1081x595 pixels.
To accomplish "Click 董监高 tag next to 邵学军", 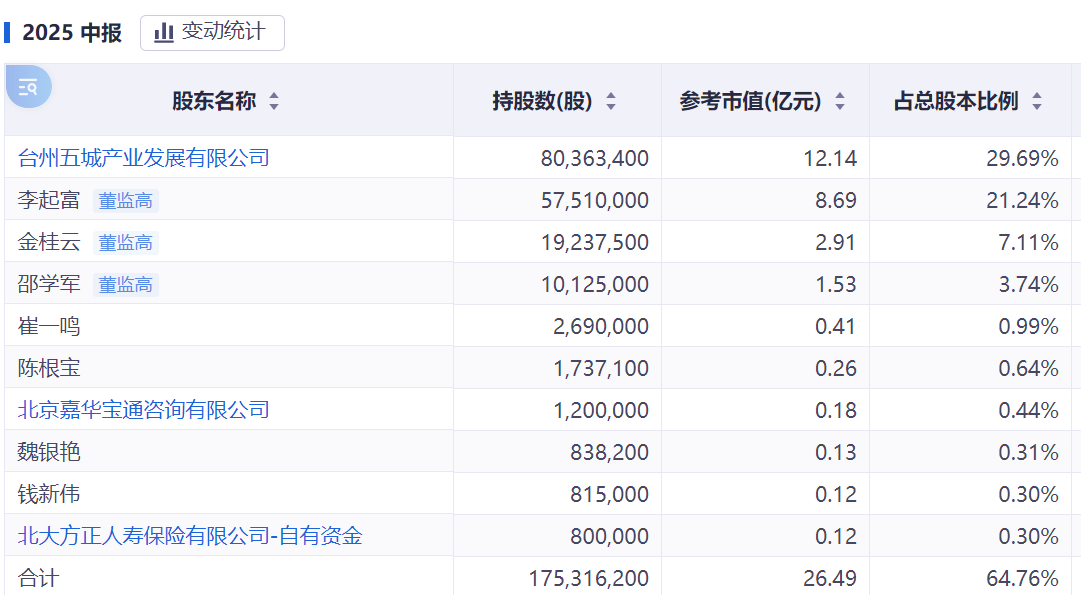I will point(126,285).
